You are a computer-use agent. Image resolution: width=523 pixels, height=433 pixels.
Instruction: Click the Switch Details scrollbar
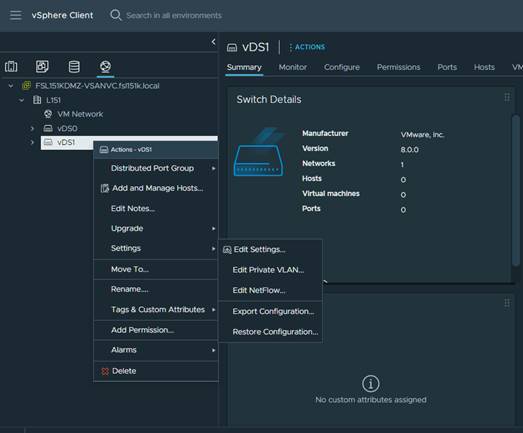pyautogui.click(x=516, y=190)
